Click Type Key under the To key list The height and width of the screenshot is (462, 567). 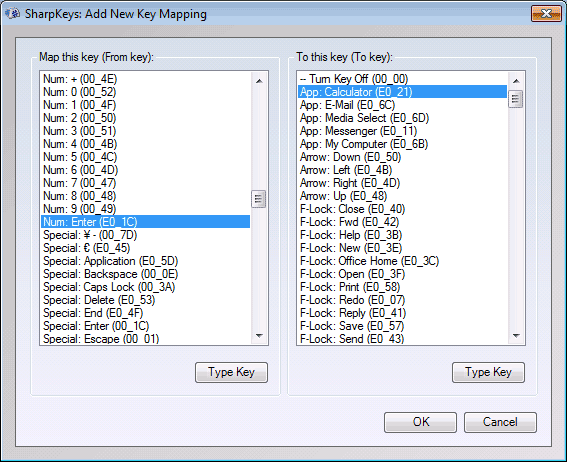click(488, 372)
